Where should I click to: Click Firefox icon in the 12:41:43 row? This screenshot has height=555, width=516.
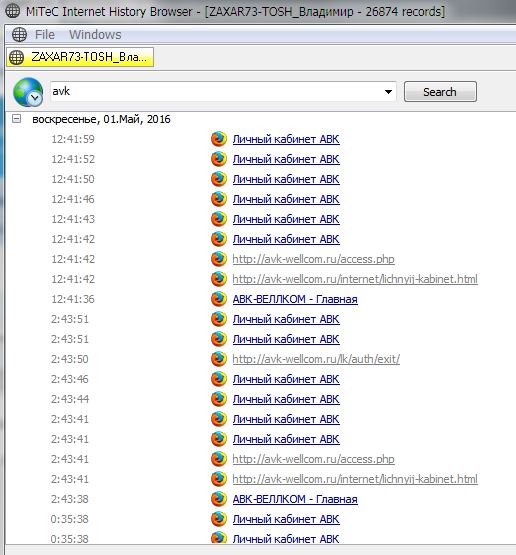point(219,219)
